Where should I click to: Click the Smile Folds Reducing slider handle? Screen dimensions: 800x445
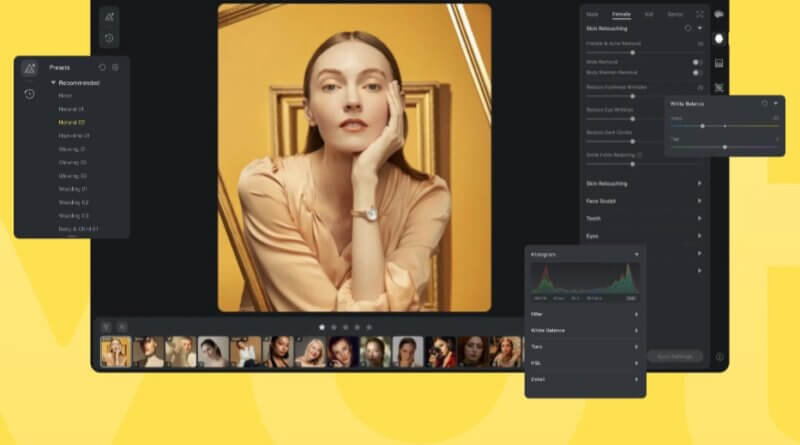pos(633,164)
